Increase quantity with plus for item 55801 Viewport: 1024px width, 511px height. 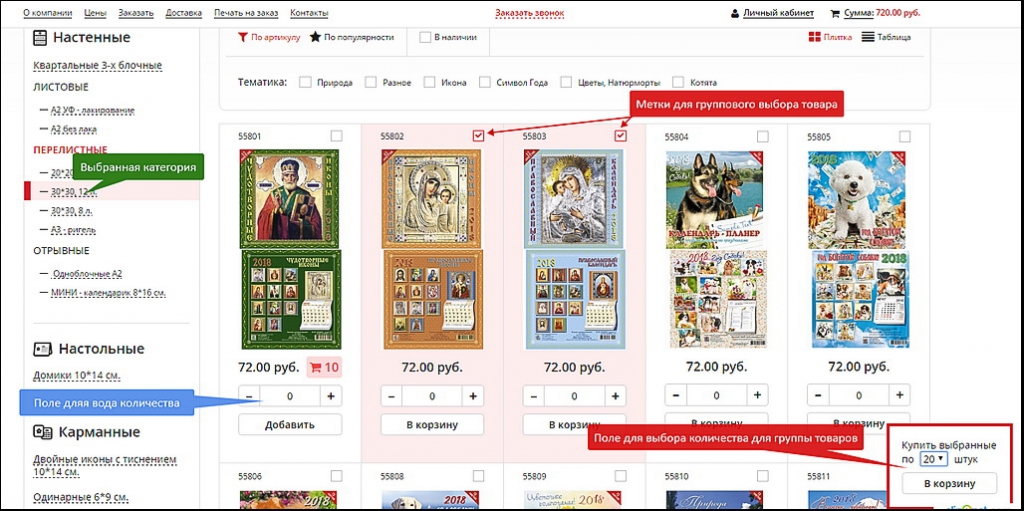[330, 396]
